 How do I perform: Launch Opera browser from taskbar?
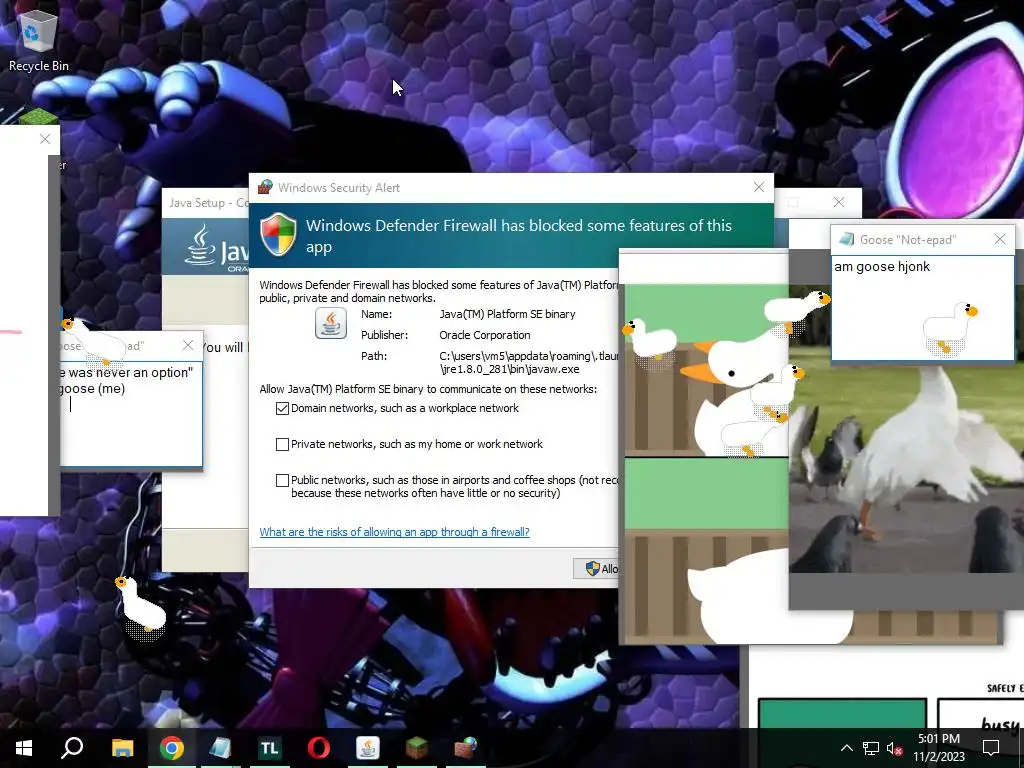pyautogui.click(x=319, y=748)
